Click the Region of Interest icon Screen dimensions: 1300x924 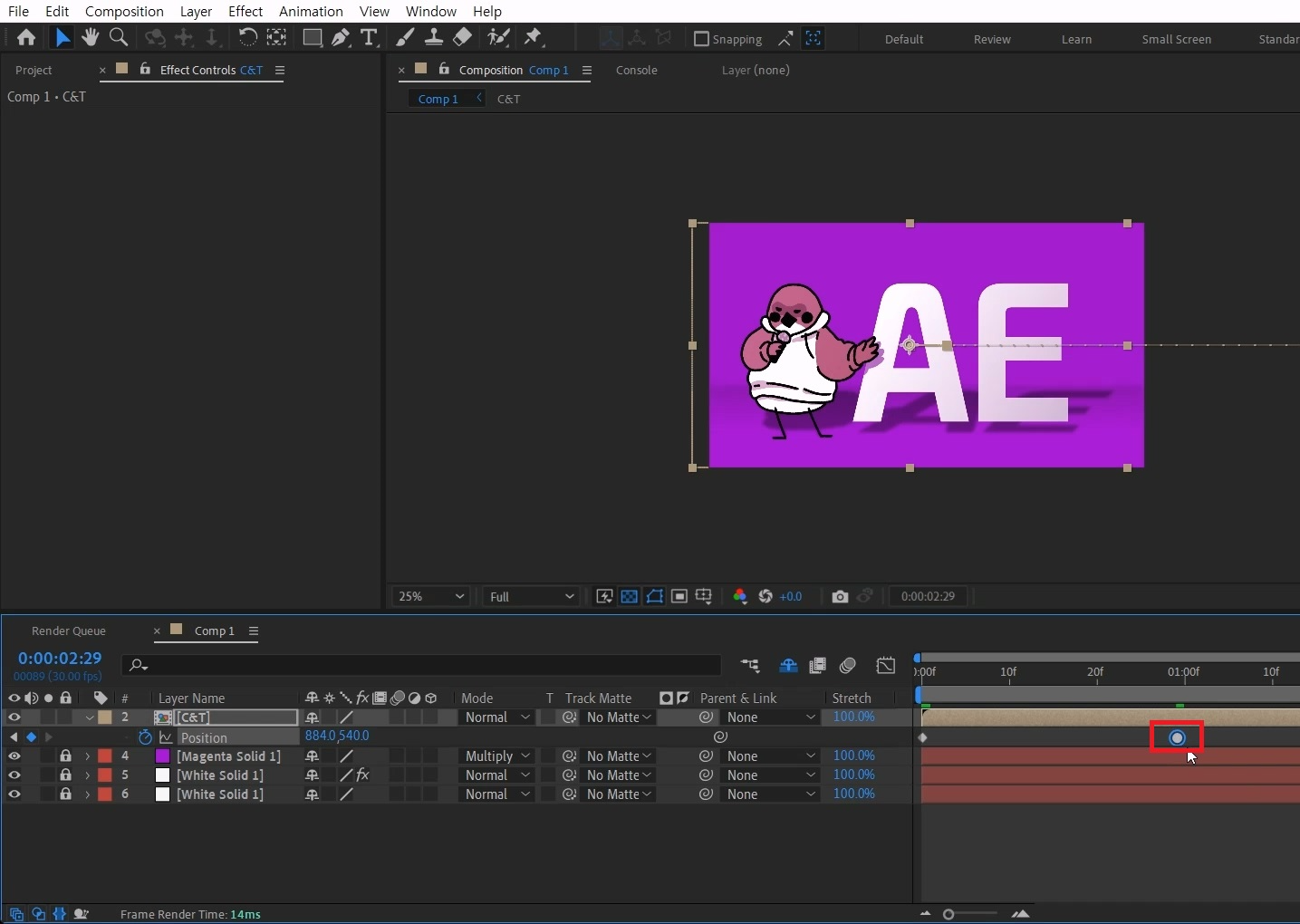679,596
